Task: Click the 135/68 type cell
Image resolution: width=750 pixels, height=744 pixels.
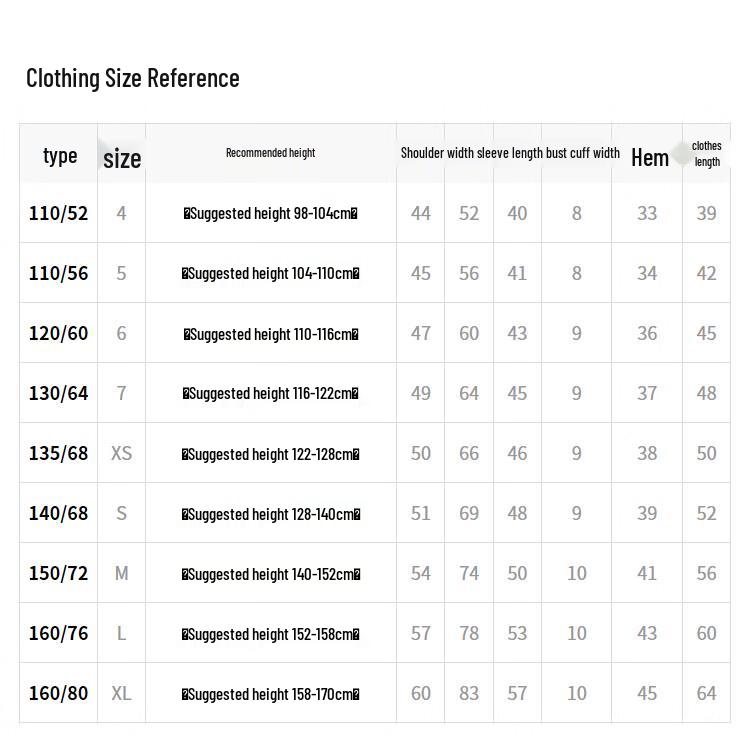Action: point(59,453)
